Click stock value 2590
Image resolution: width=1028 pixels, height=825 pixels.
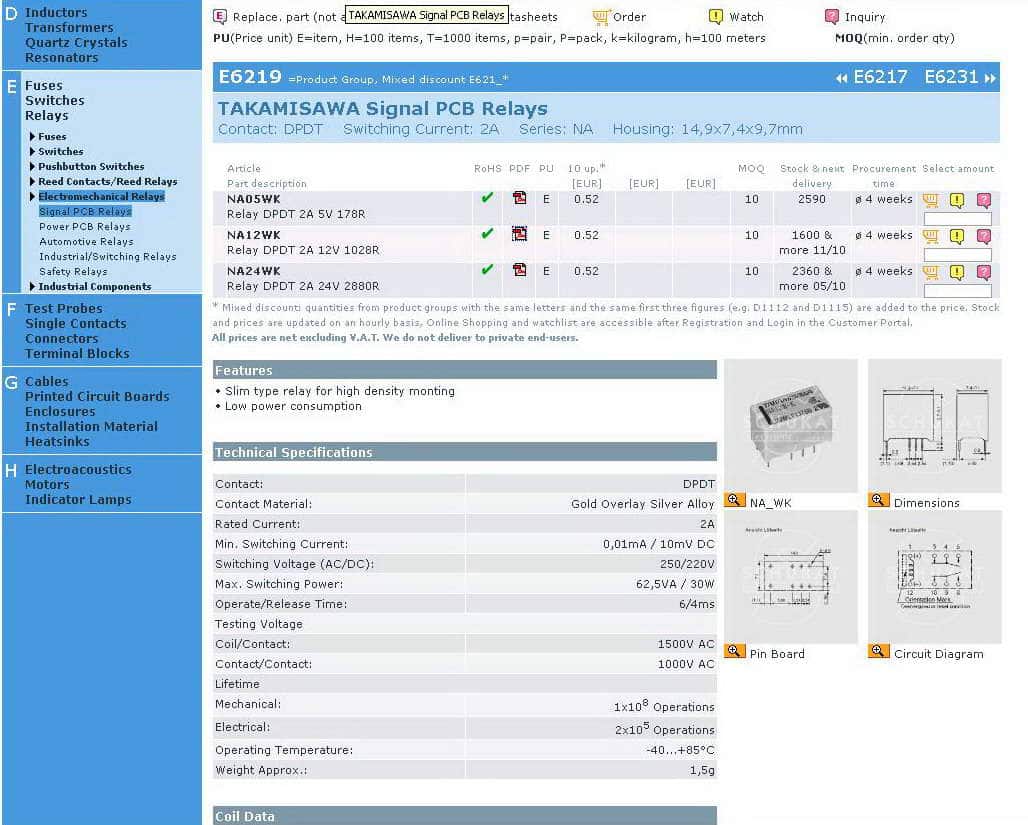812,199
